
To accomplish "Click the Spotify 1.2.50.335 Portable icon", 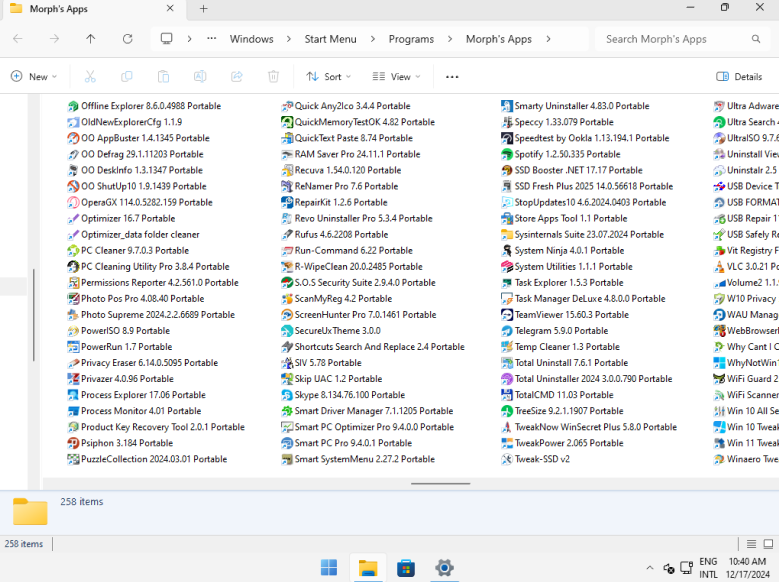I will click(507, 154).
